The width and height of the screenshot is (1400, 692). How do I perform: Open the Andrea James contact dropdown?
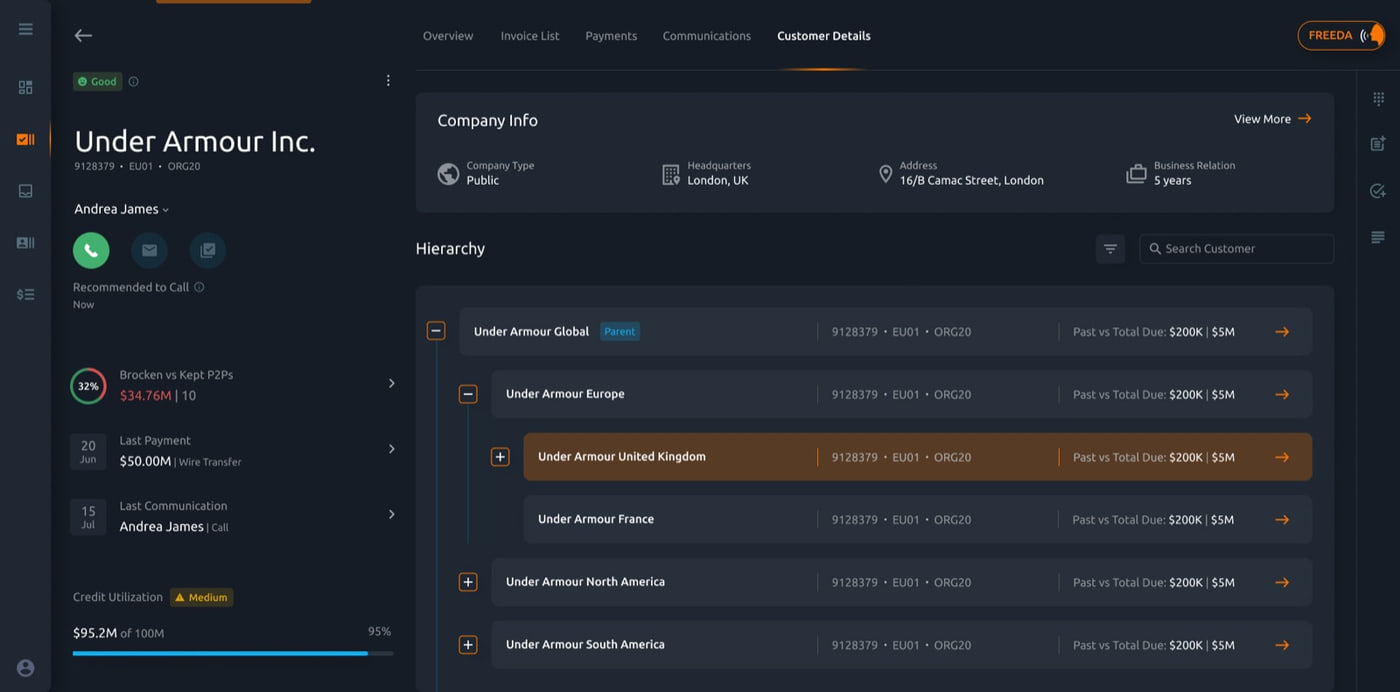click(x=122, y=209)
